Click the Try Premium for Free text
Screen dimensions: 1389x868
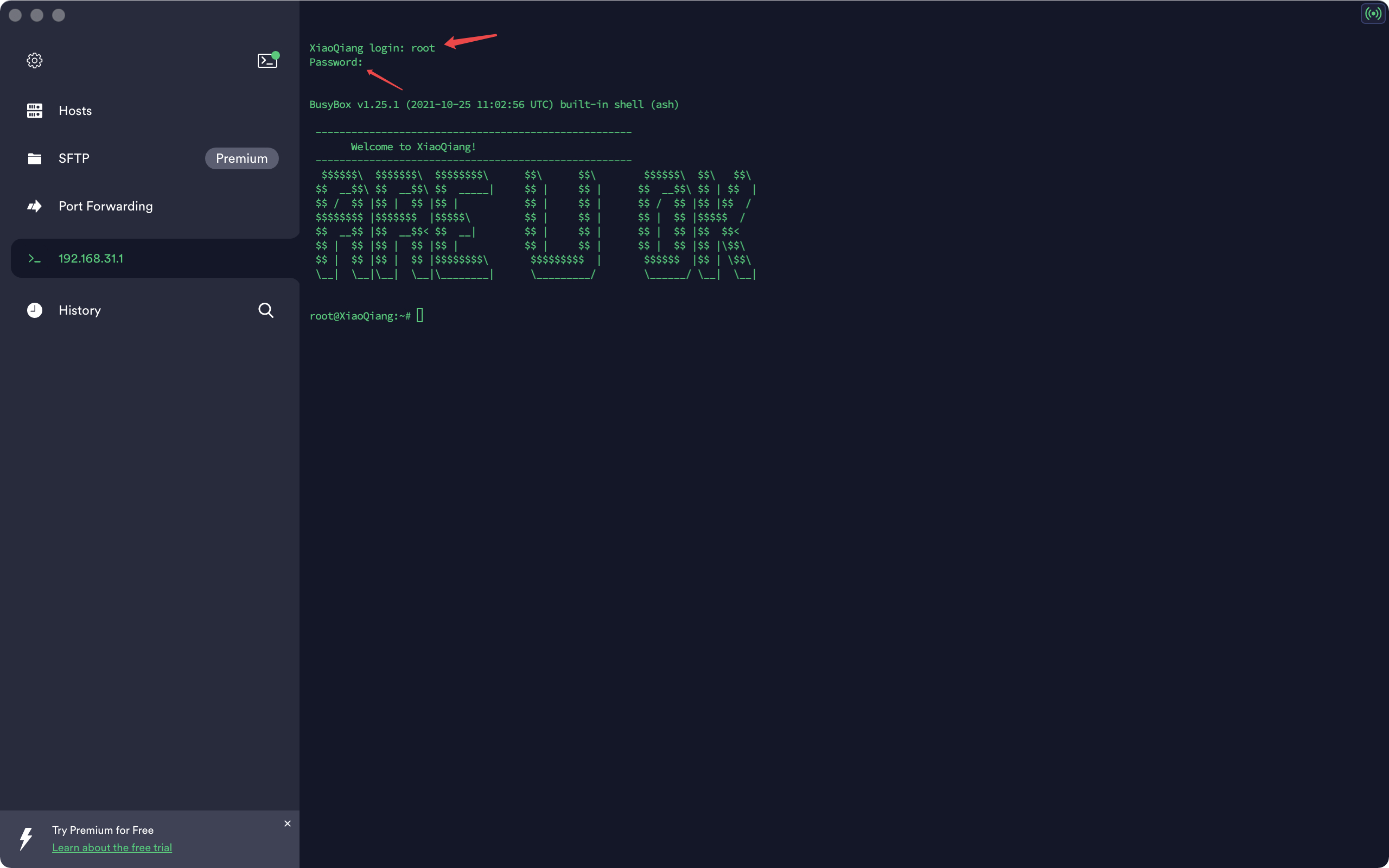point(103,830)
